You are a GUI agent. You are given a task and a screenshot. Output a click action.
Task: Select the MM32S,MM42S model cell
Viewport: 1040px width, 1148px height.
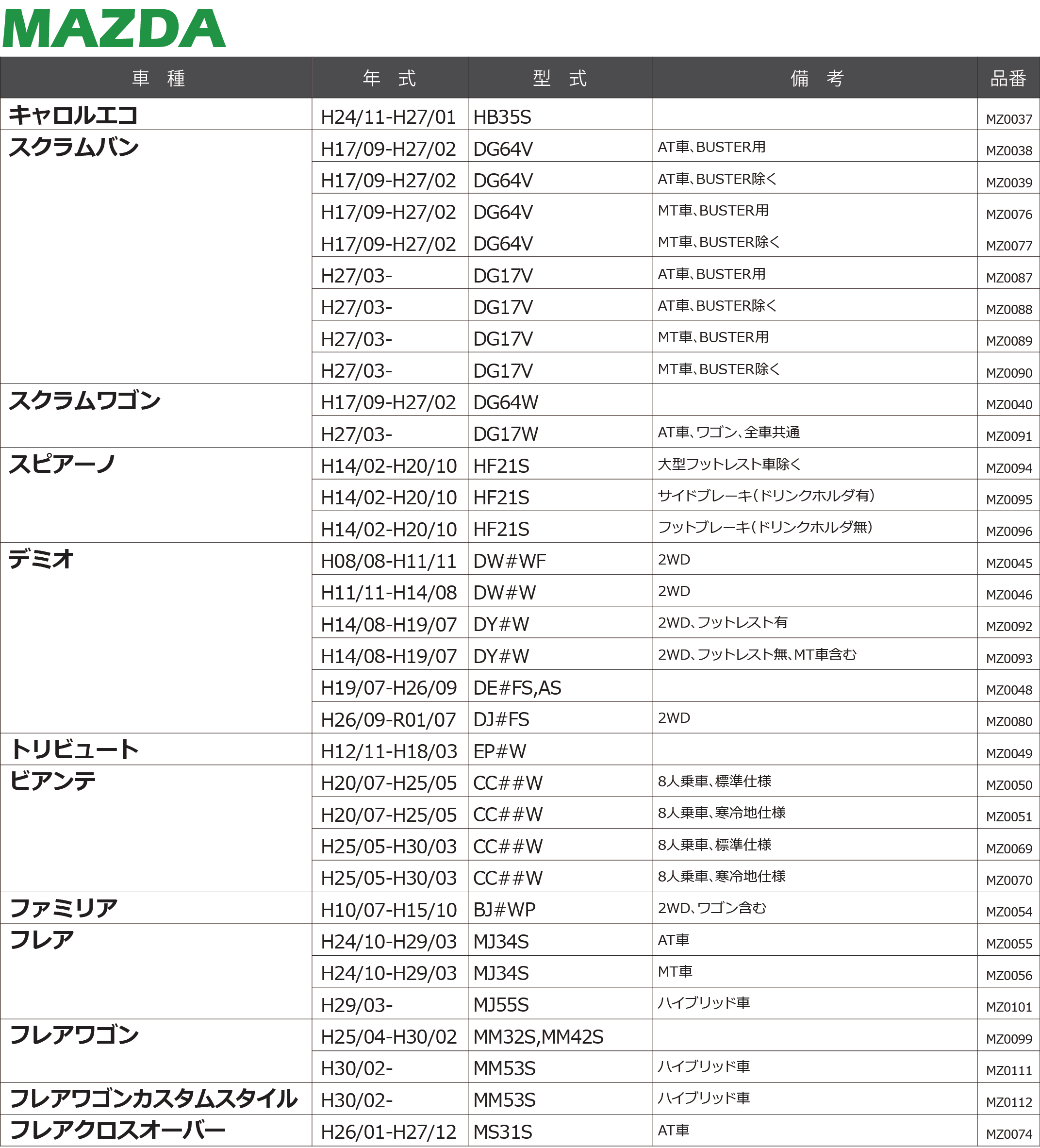[x=538, y=1037]
